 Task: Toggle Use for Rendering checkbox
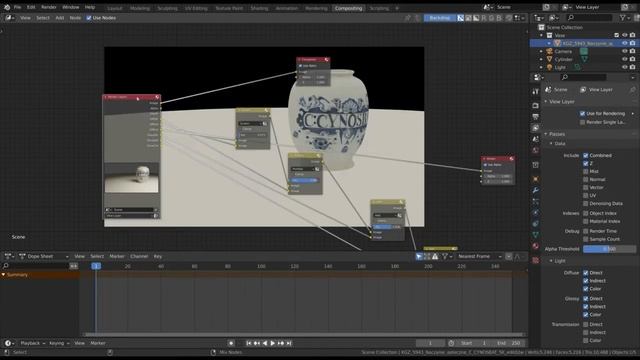pyautogui.click(x=582, y=113)
